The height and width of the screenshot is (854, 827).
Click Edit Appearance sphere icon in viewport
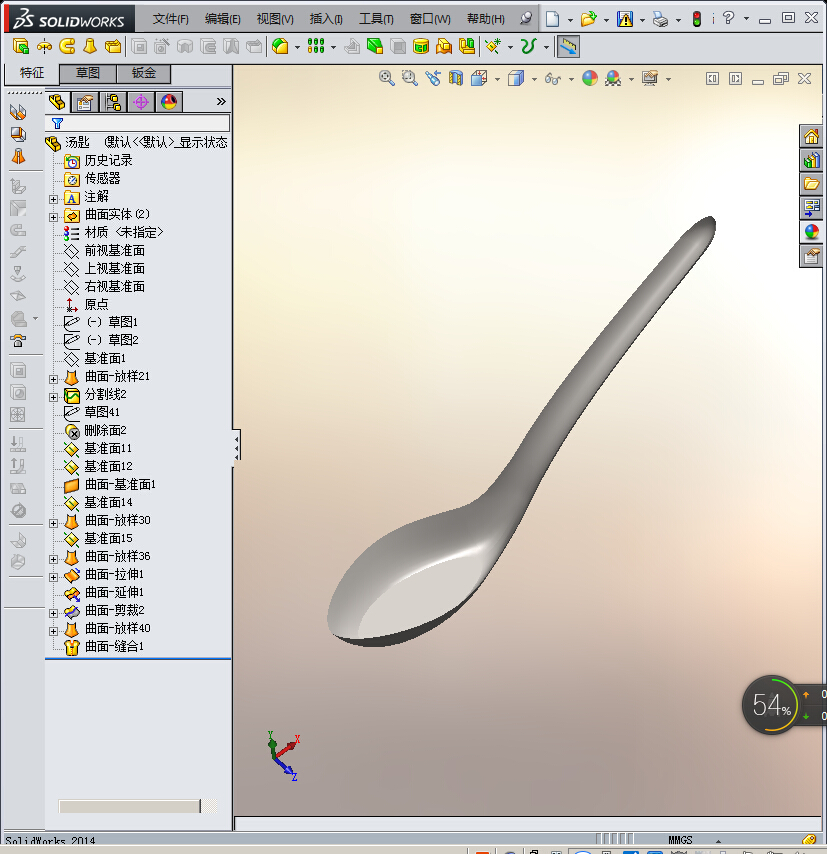pyautogui.click(x=590, y=78)
